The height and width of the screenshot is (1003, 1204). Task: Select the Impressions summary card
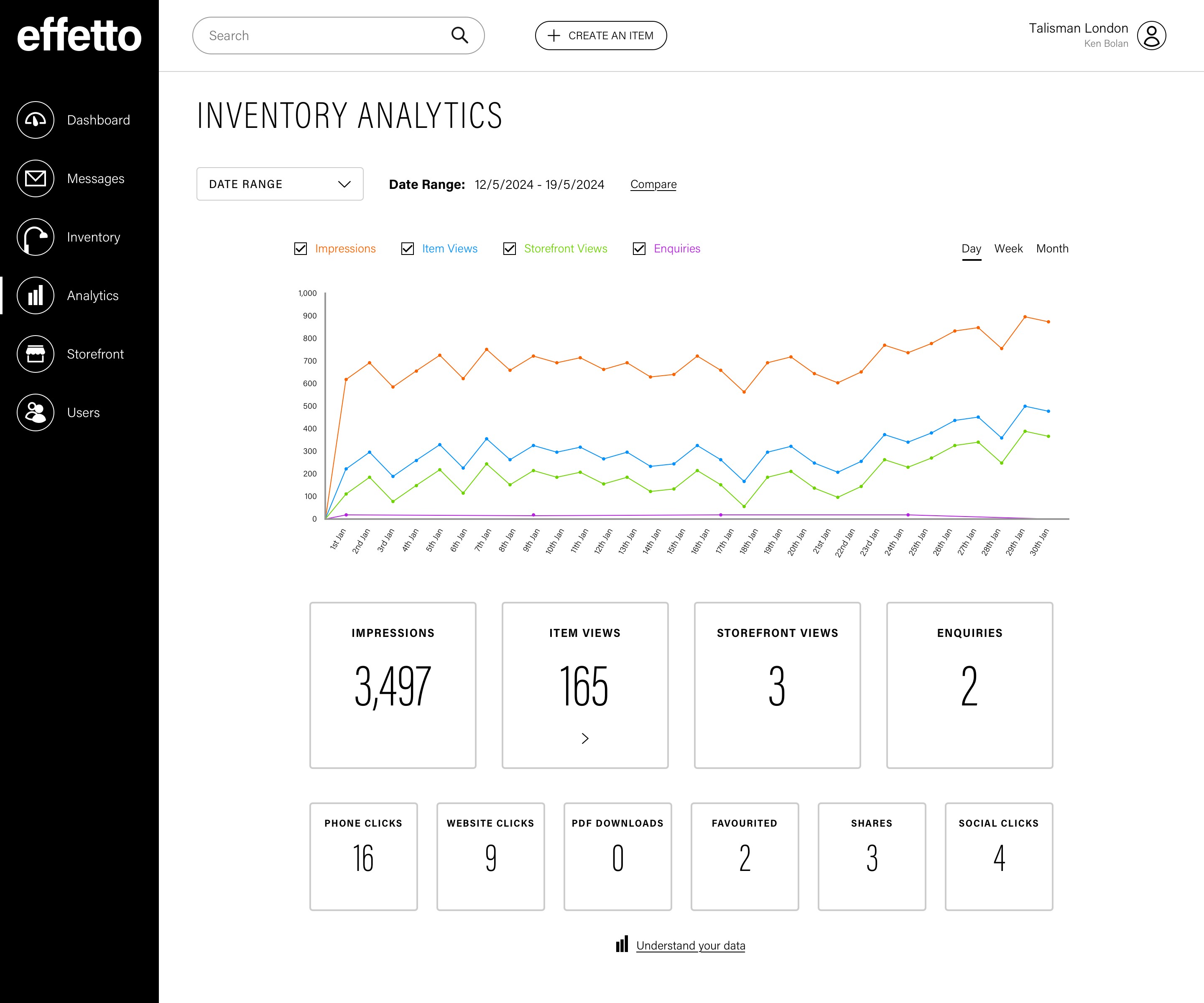[393, 685]
